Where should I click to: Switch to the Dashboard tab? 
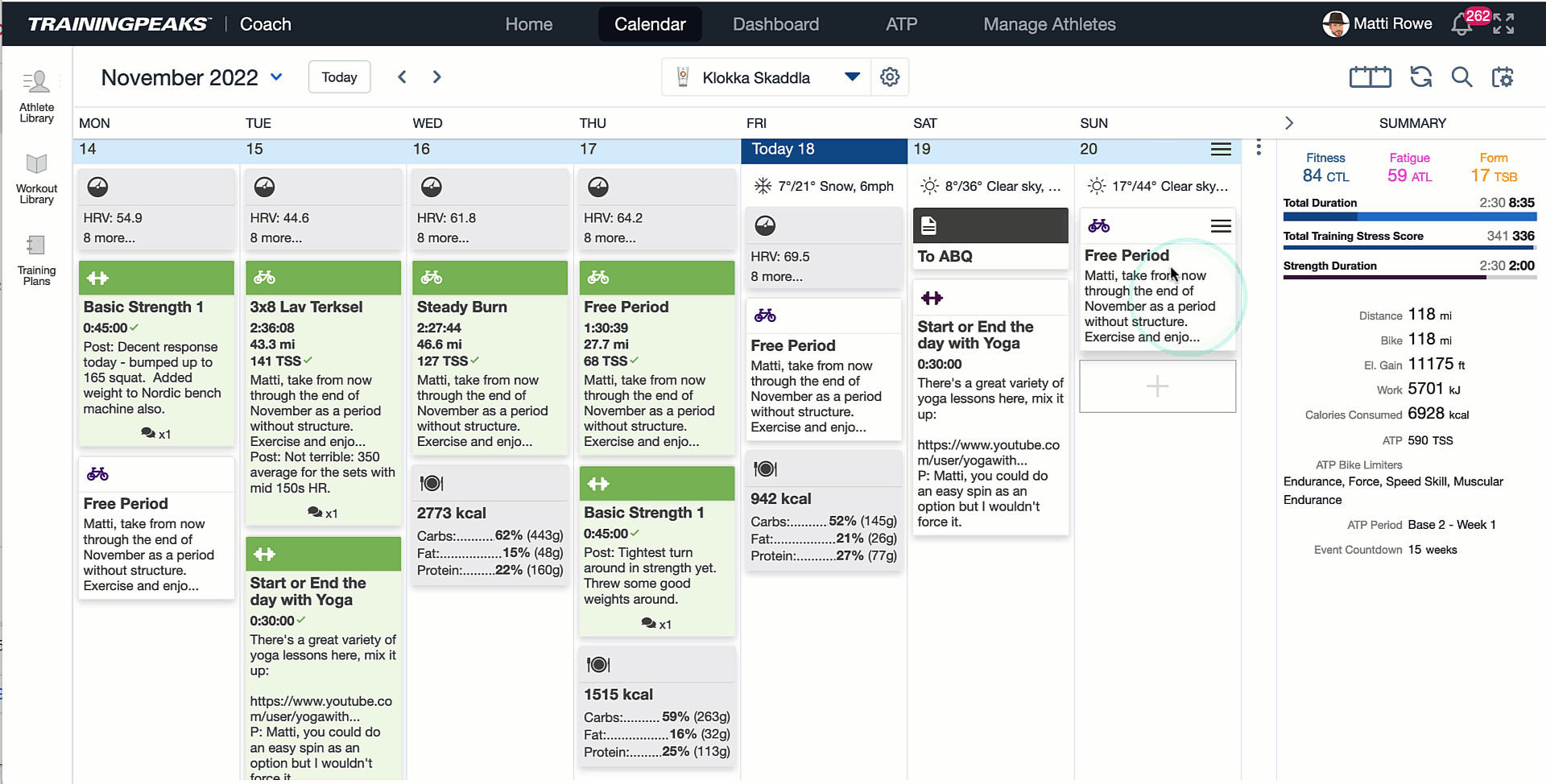pos(775,24)
